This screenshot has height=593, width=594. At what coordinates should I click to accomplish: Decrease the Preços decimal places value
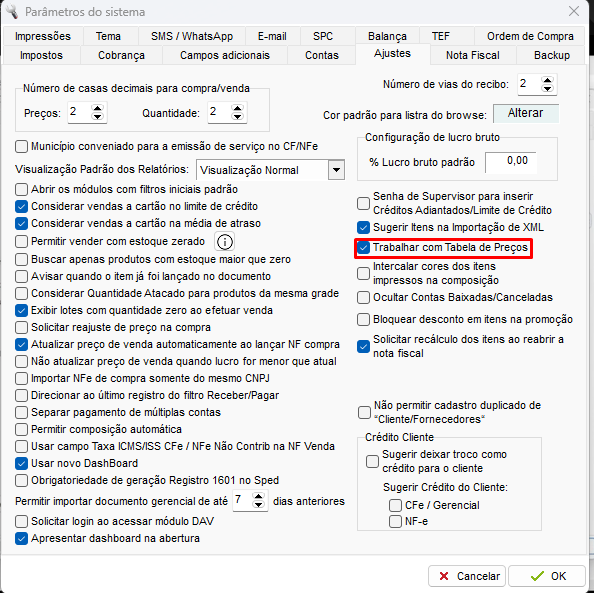pos(97,117)
